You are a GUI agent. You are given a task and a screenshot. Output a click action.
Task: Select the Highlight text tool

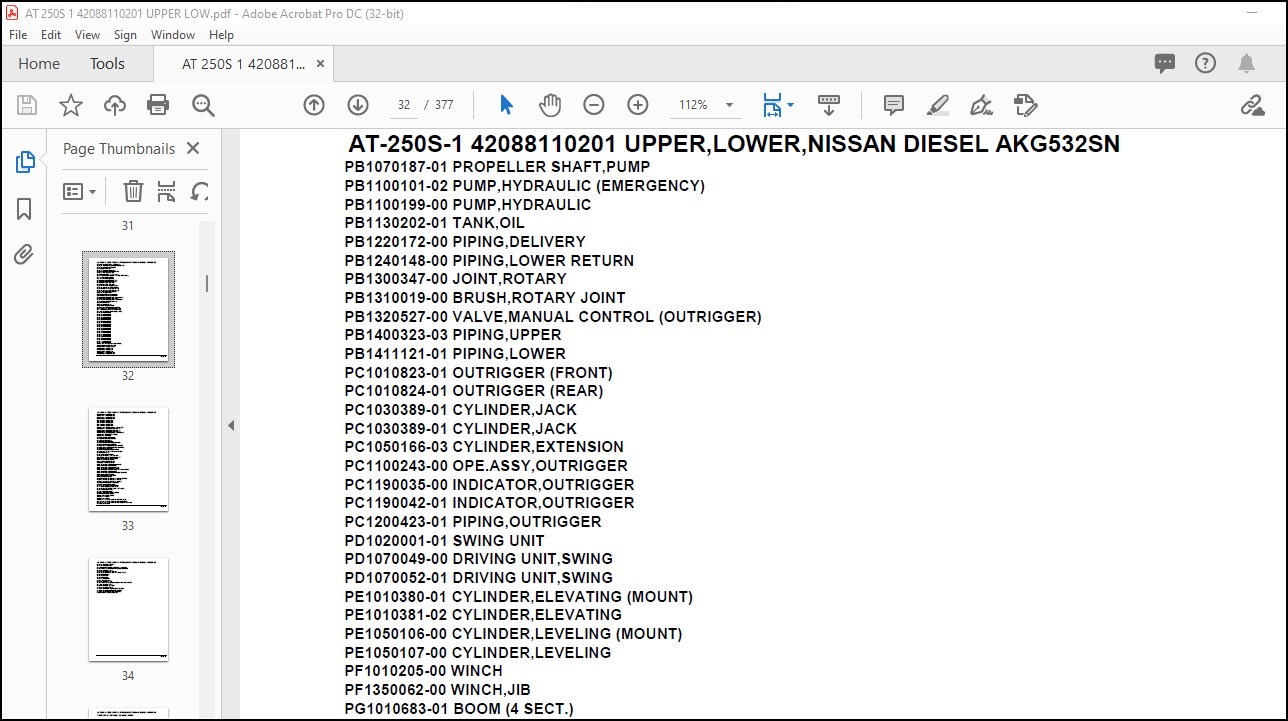click(x=938, y=105)
